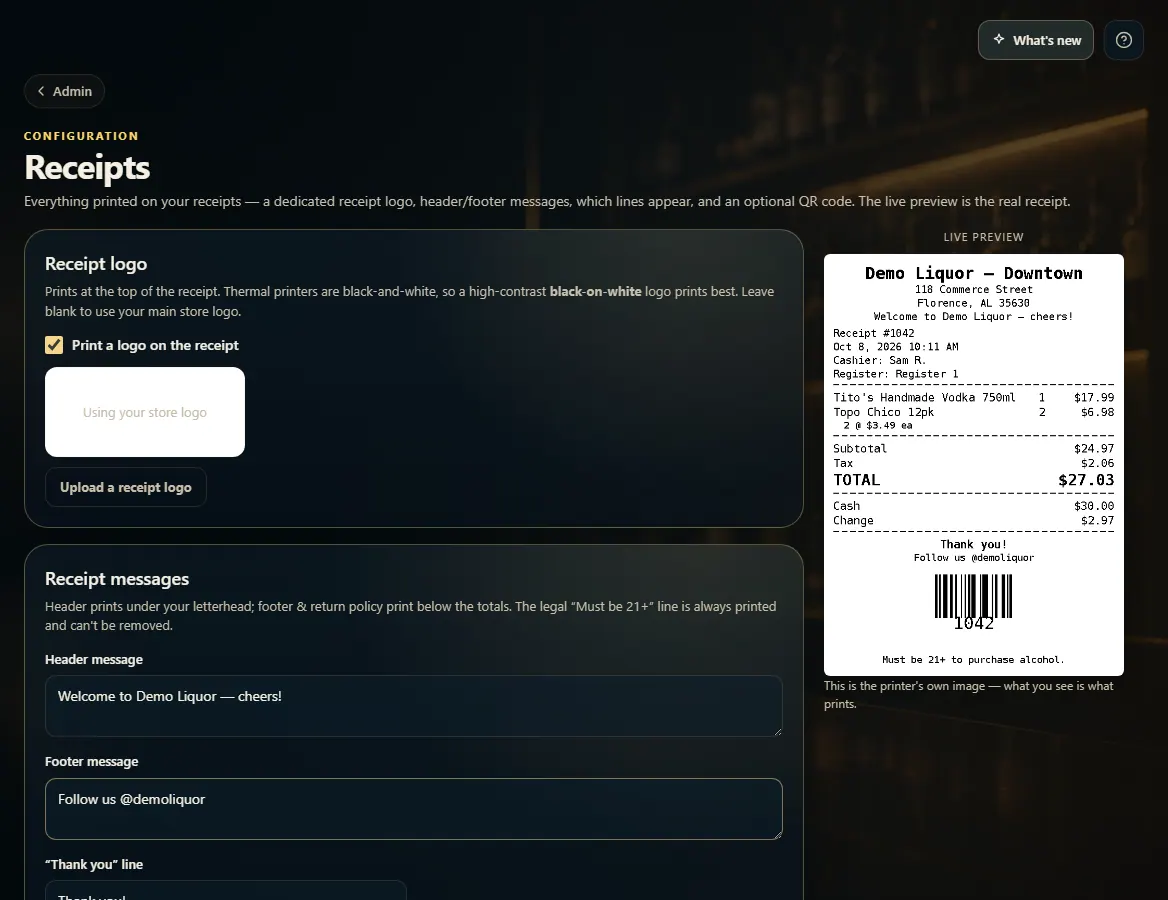The image size is (1168, 900).
Task: Go back to Admin
Action: pos(64,91)
